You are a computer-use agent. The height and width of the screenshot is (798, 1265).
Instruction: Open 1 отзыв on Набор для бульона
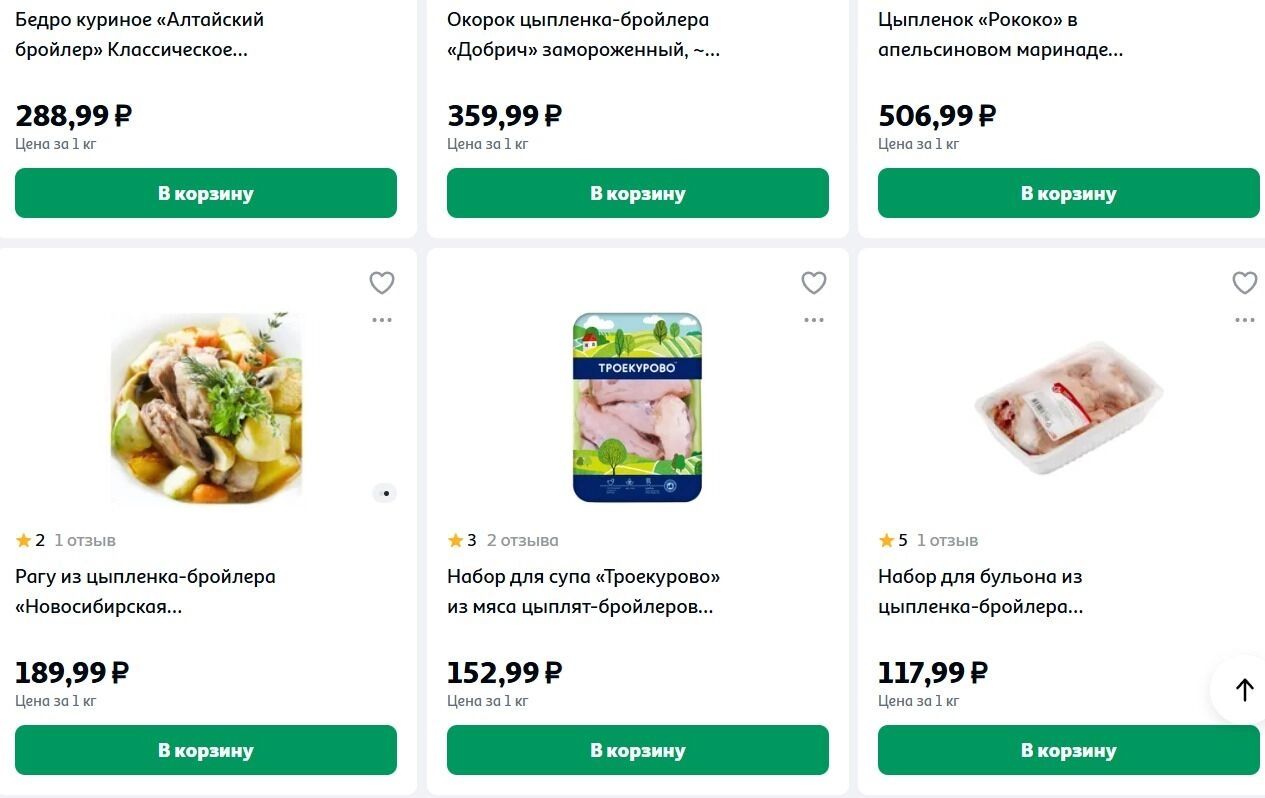(947, 541)
